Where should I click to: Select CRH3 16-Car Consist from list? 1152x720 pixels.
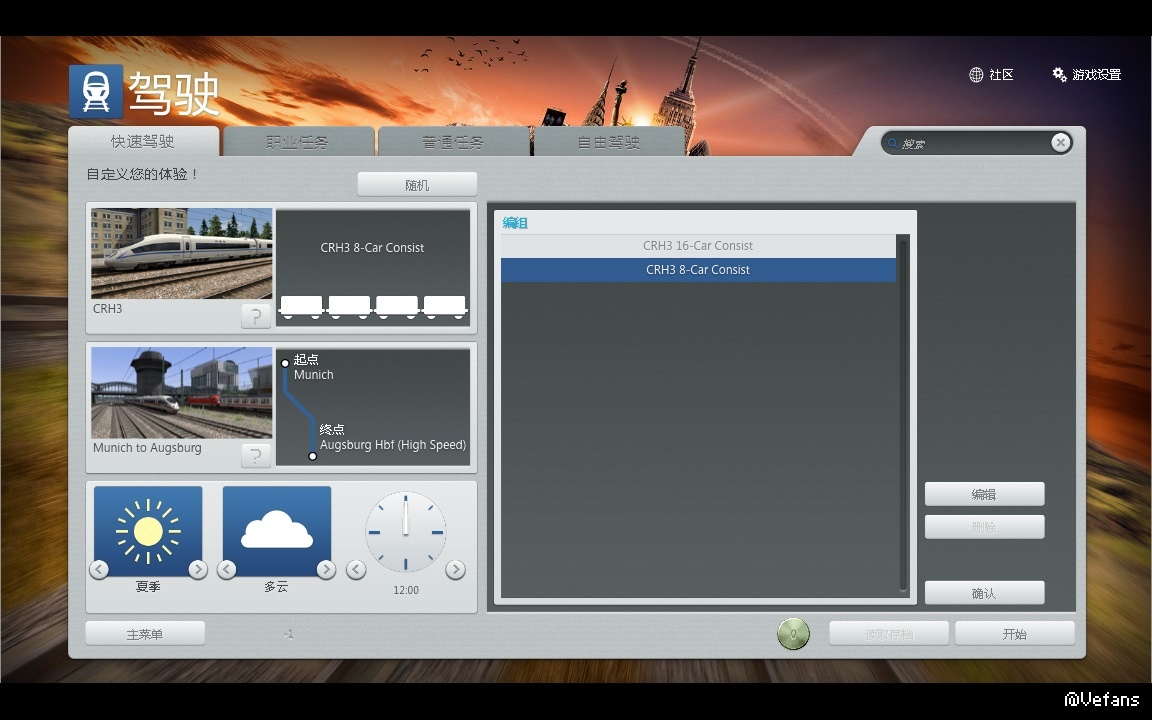698,246
